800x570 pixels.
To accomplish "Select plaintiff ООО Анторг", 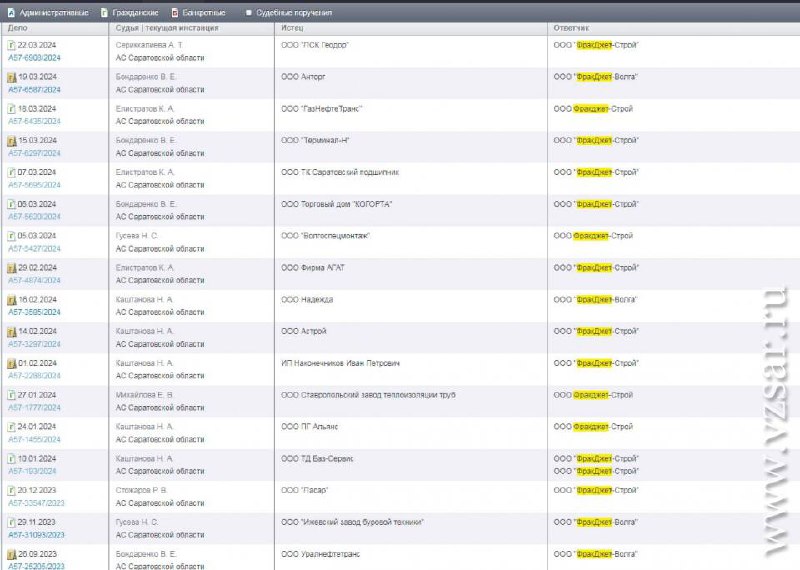I will click(303, 77).
